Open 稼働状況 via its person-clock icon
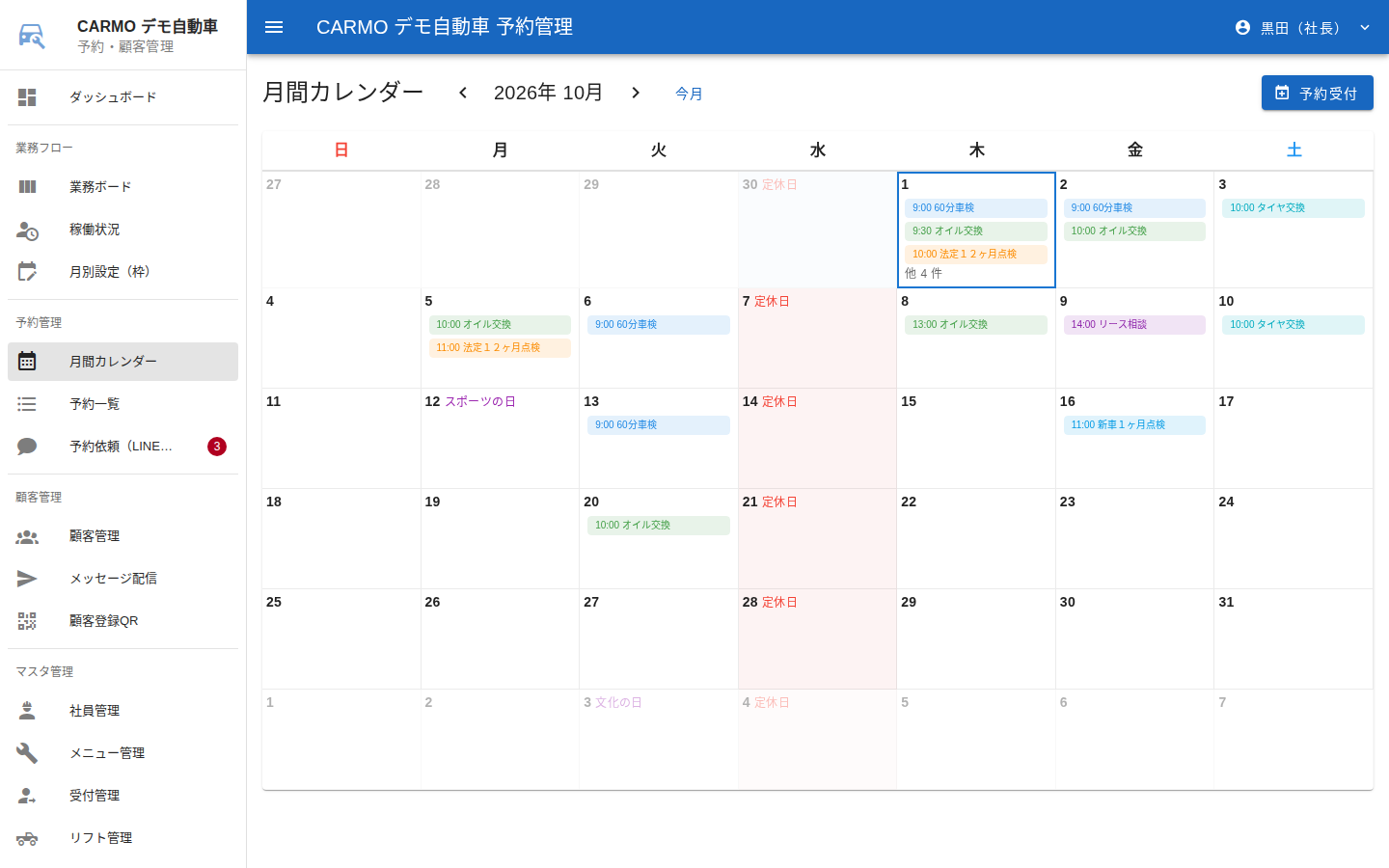Viewport: 1389px width, 868px height. (x=27, y=230)
